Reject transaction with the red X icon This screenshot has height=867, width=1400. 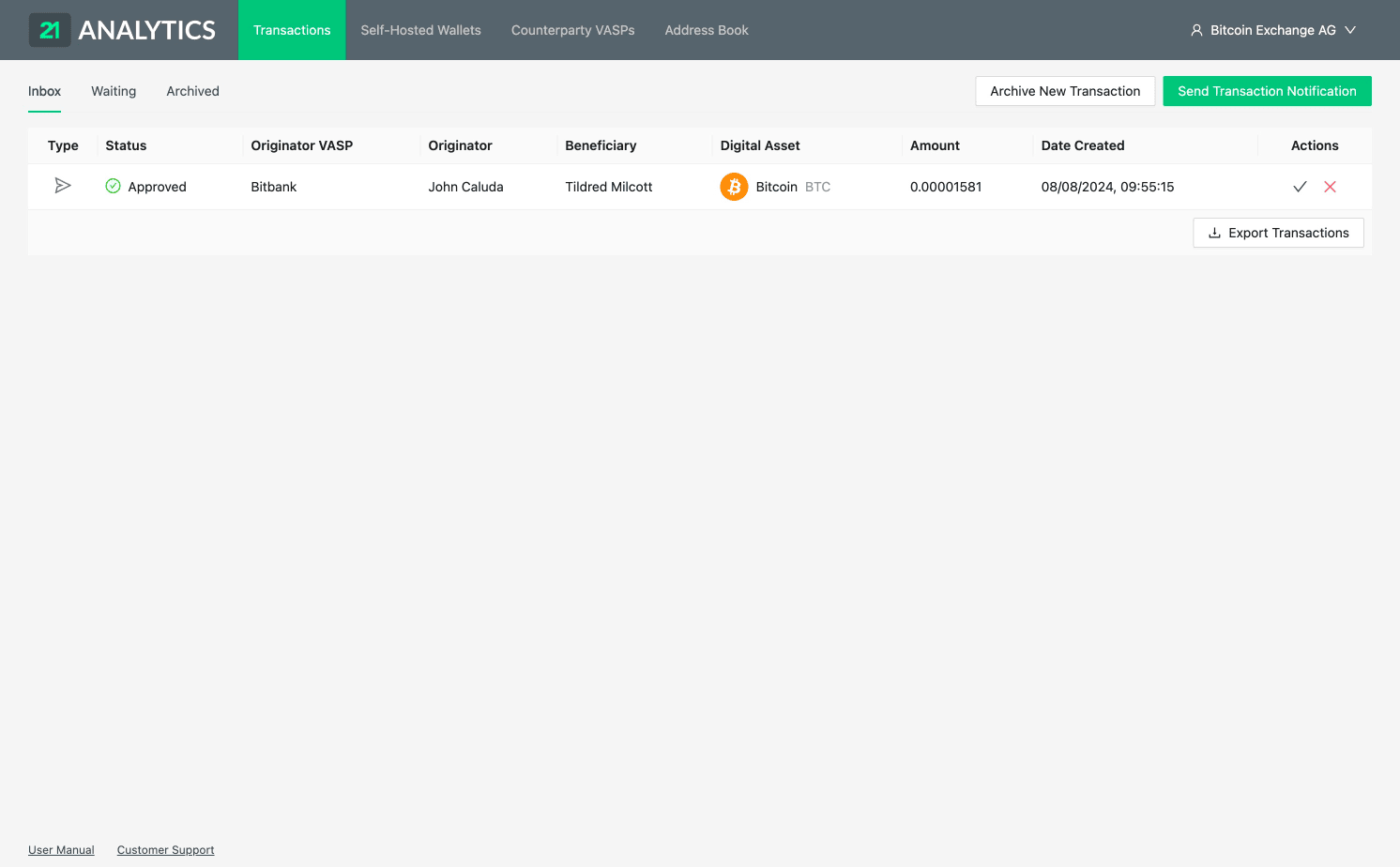(x=1330, y=187)
